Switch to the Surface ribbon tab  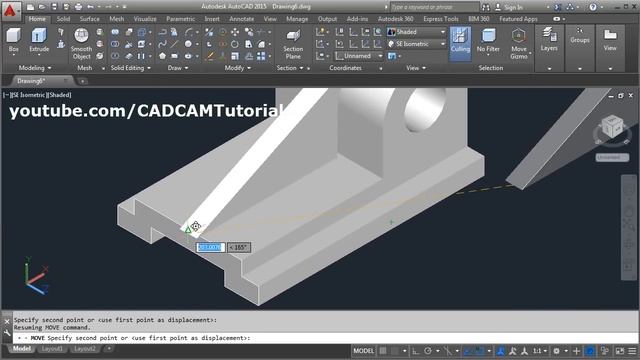pyautogui.click(x=89, y=19)
